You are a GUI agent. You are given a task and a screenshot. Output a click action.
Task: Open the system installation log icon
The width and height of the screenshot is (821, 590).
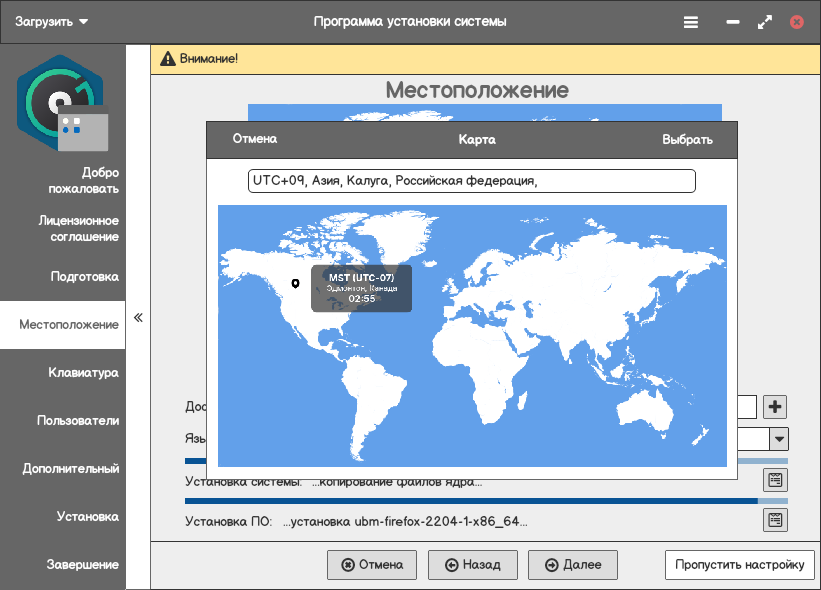776,480
